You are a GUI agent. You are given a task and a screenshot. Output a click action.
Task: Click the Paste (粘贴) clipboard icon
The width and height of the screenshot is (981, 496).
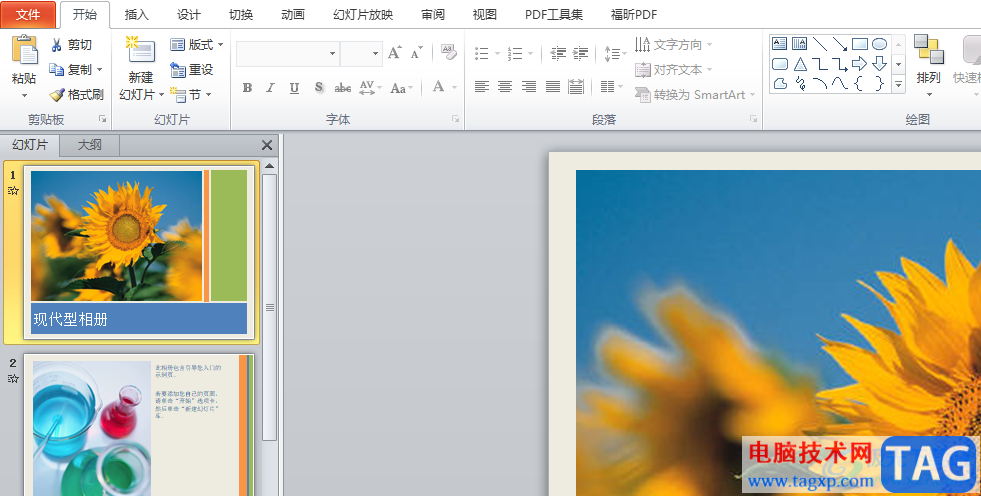(x=24, y=50)
